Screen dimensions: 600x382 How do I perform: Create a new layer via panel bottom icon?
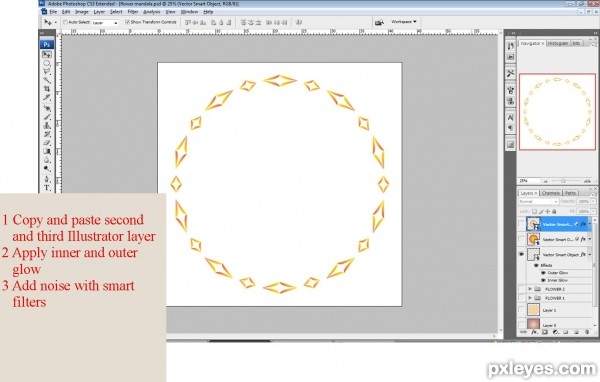tap(576, 332)
